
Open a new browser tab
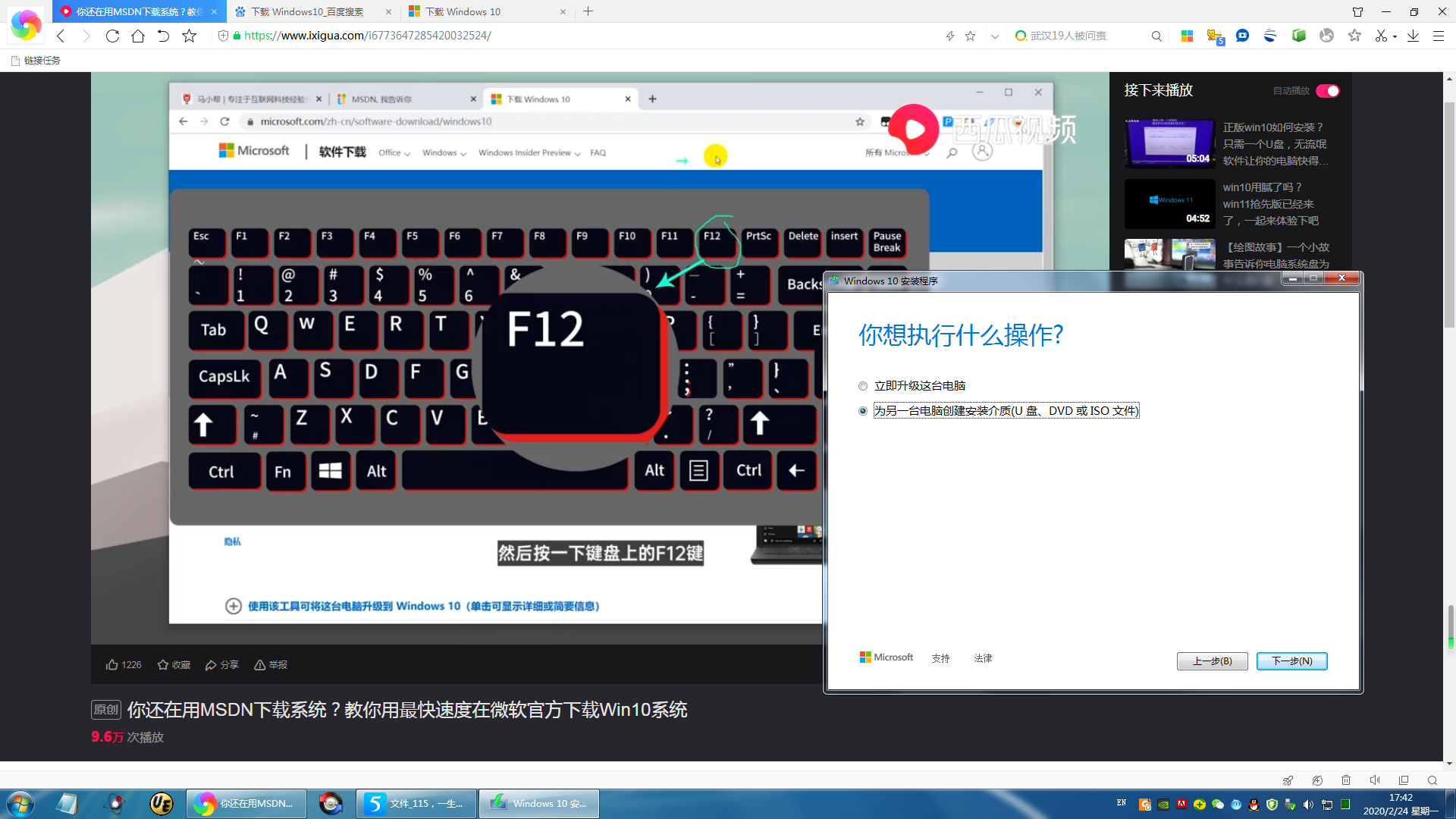(588, 11)
